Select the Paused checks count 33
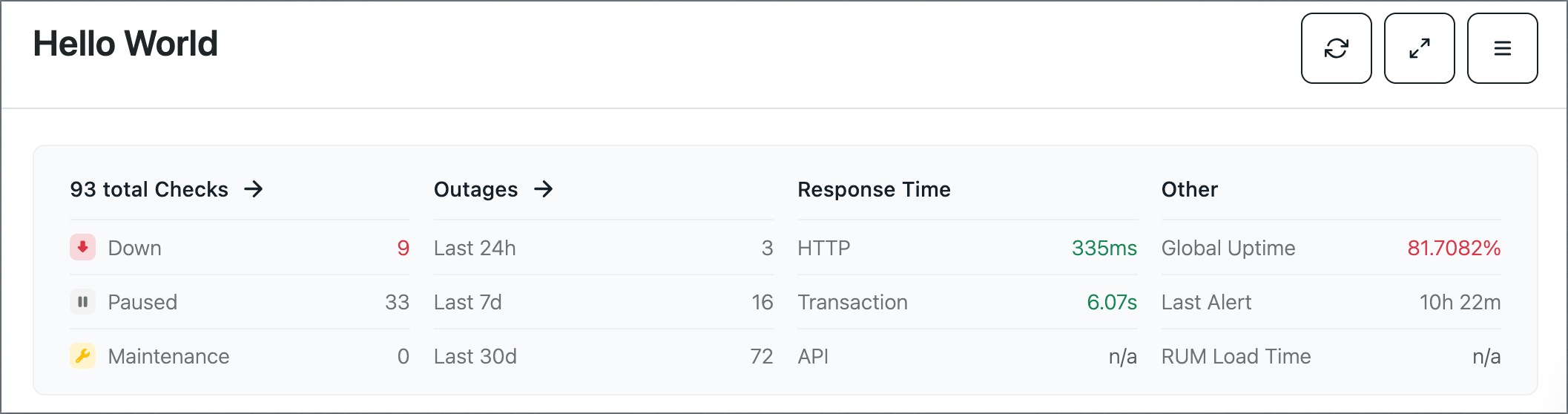The height and width of the screenshot is (414, 1568). pyautogui.click(x=397, y=302)
